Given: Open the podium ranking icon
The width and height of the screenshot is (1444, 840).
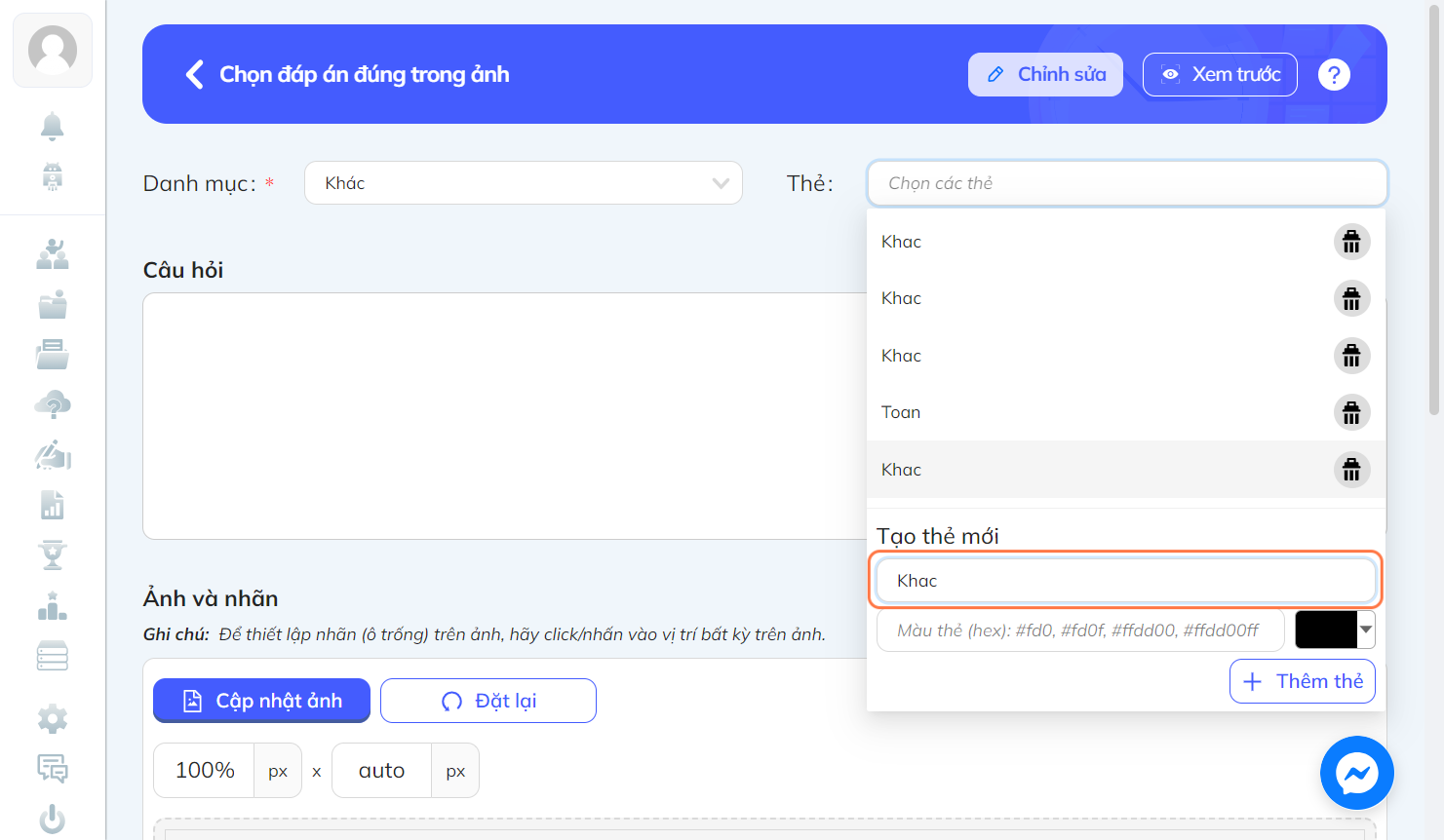Looking at the screenshot, I should 53,606.
